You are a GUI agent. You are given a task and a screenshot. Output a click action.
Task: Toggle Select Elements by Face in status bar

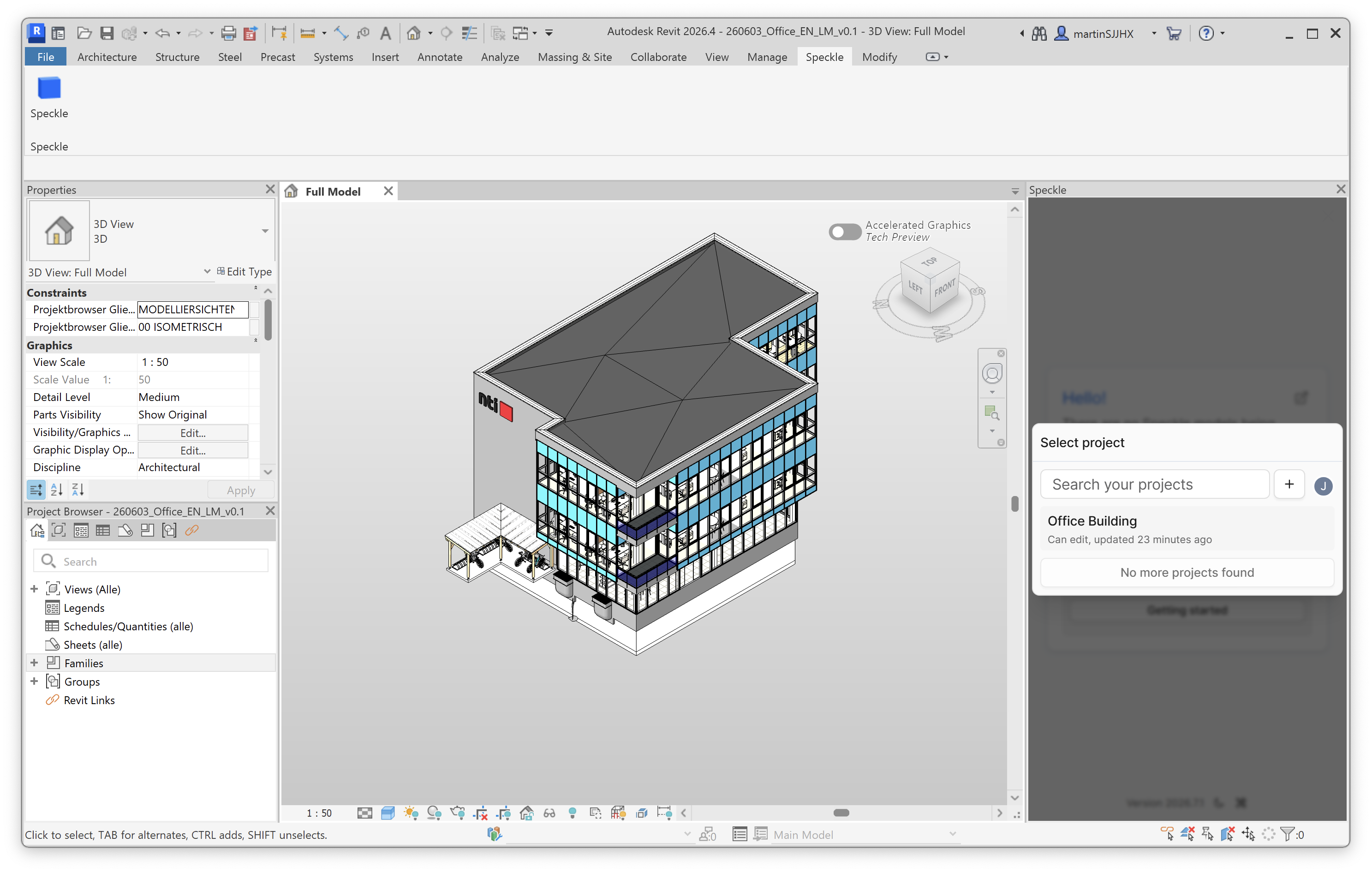click(x=1228, y=834)
